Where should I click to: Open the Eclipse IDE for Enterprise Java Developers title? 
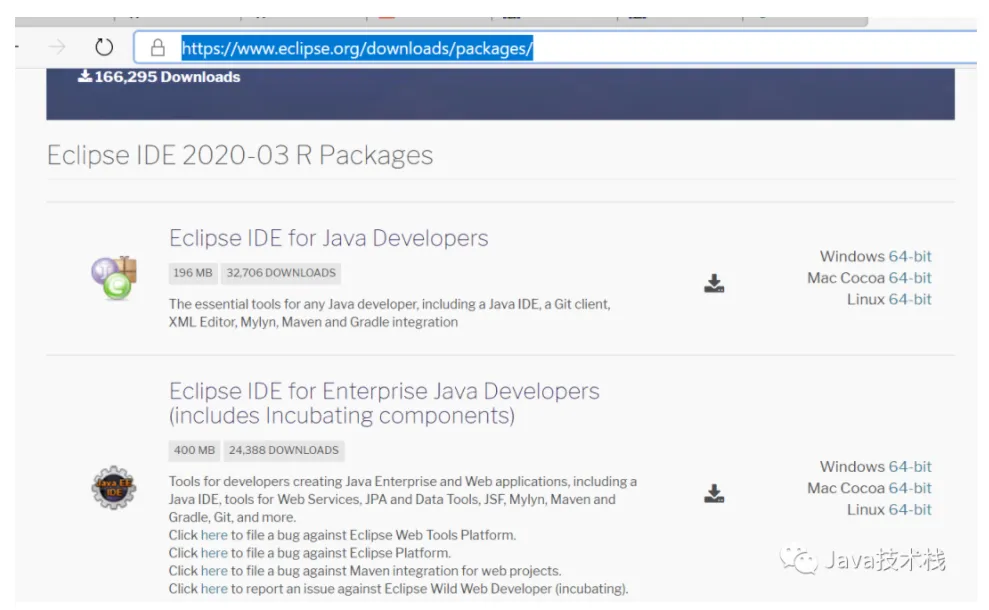point(384,391)
